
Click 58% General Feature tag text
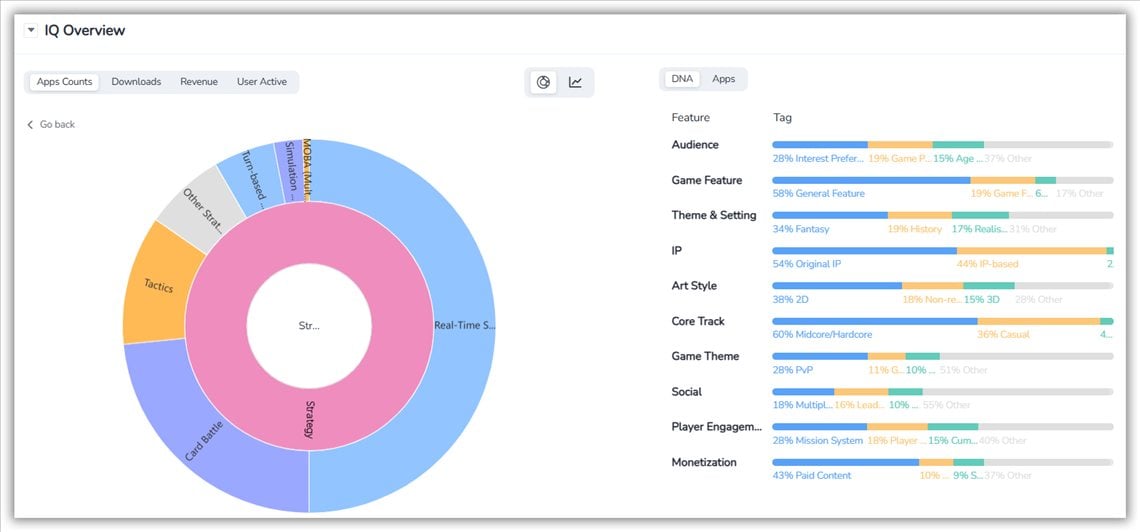point(819,193)
